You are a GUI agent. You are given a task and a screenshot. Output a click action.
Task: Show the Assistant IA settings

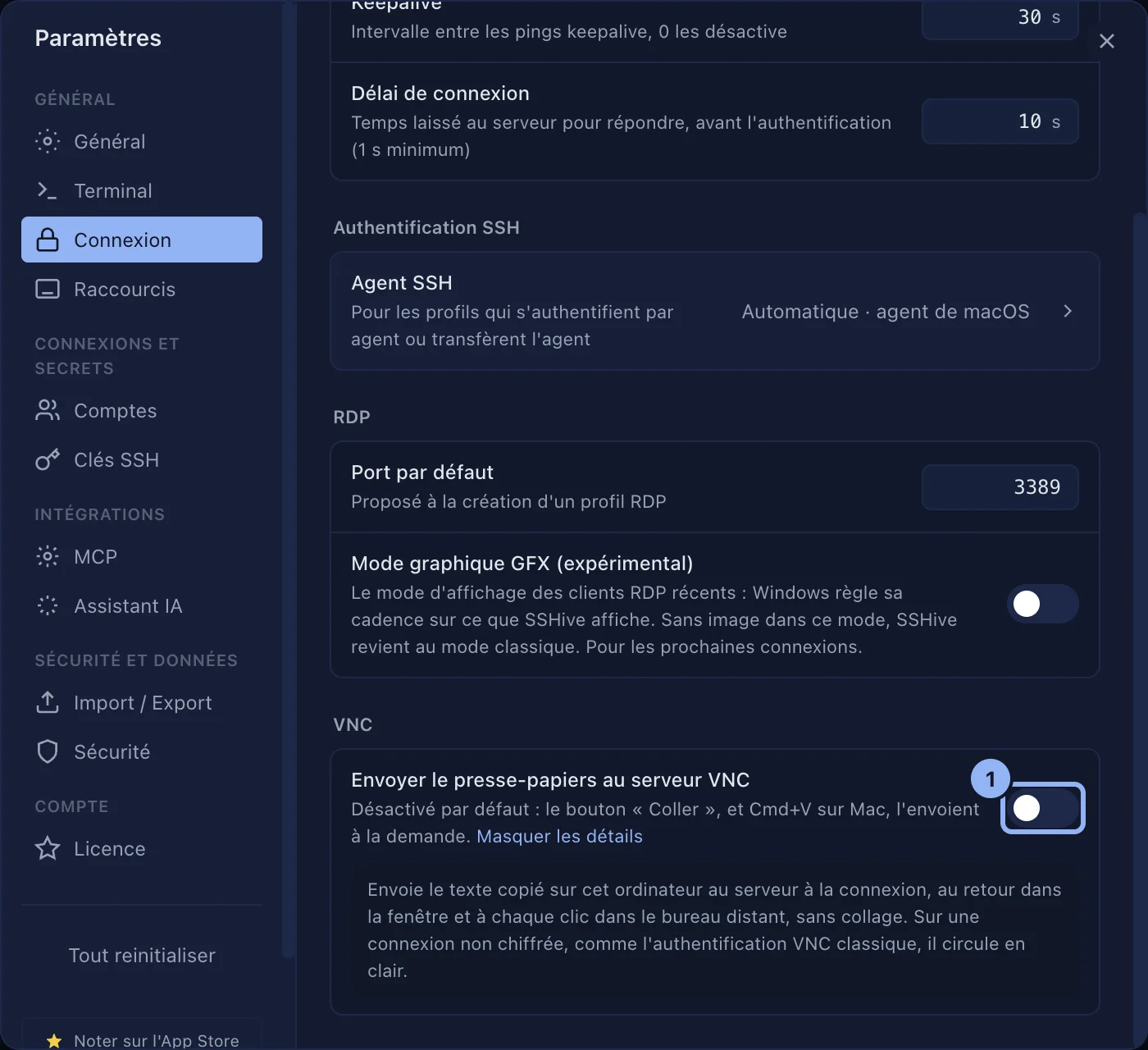point(142,605)
